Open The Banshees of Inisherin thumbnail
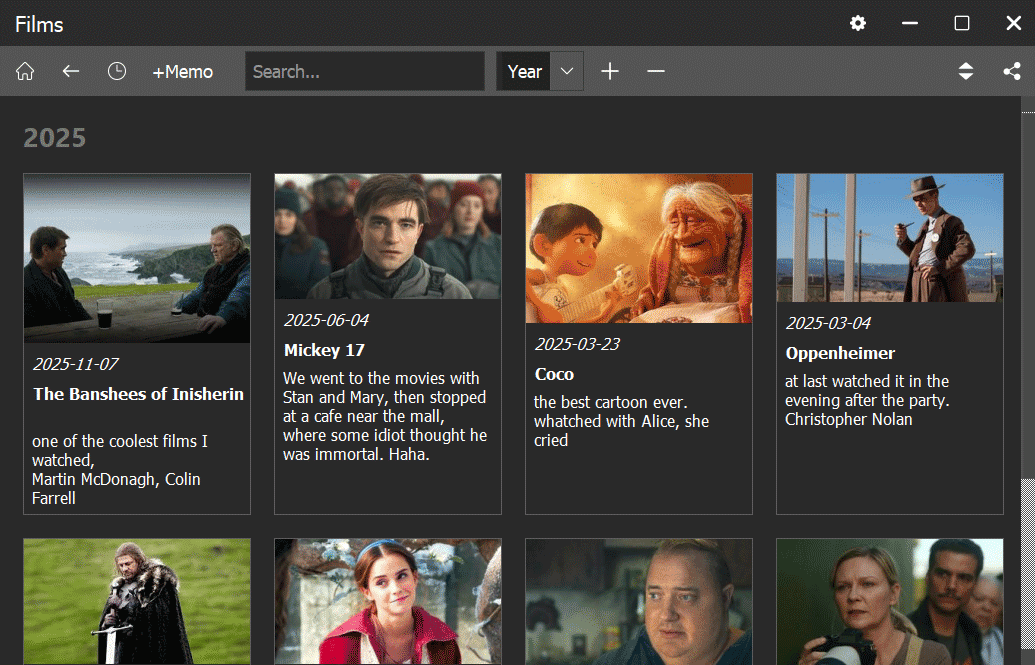Image resolution: width=1035 pixels, height=665 pixels. pyautogui.click(x=137, y=258)
